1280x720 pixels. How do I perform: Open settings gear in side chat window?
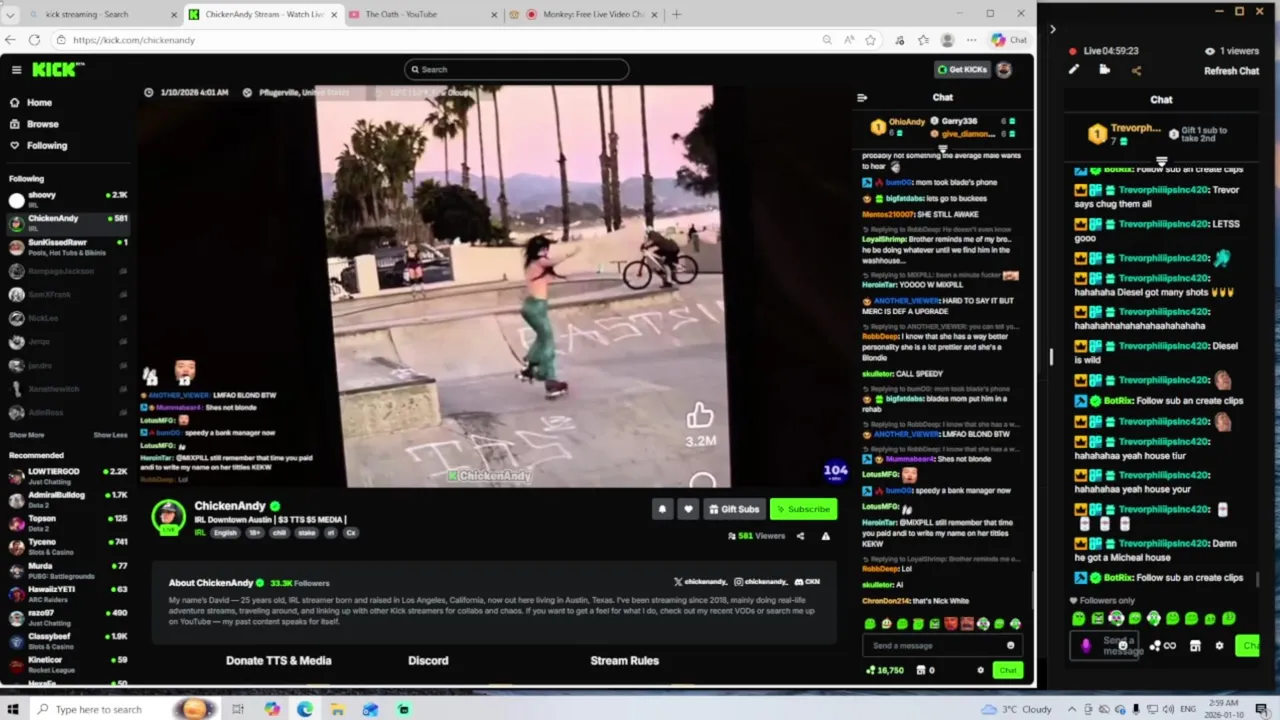(1219, 646)
